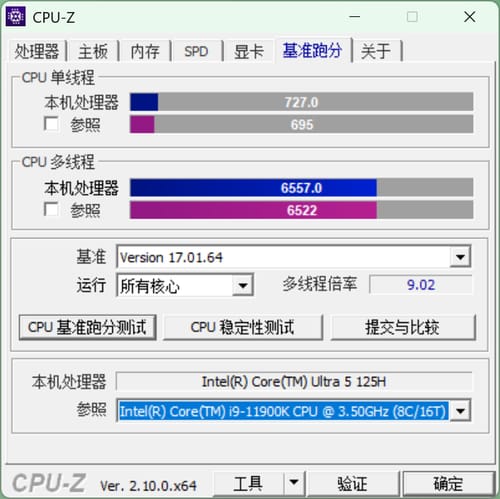Switch to the 主板 tab
The width and height of the screenshot is (500, 499).
click(93, 51)
